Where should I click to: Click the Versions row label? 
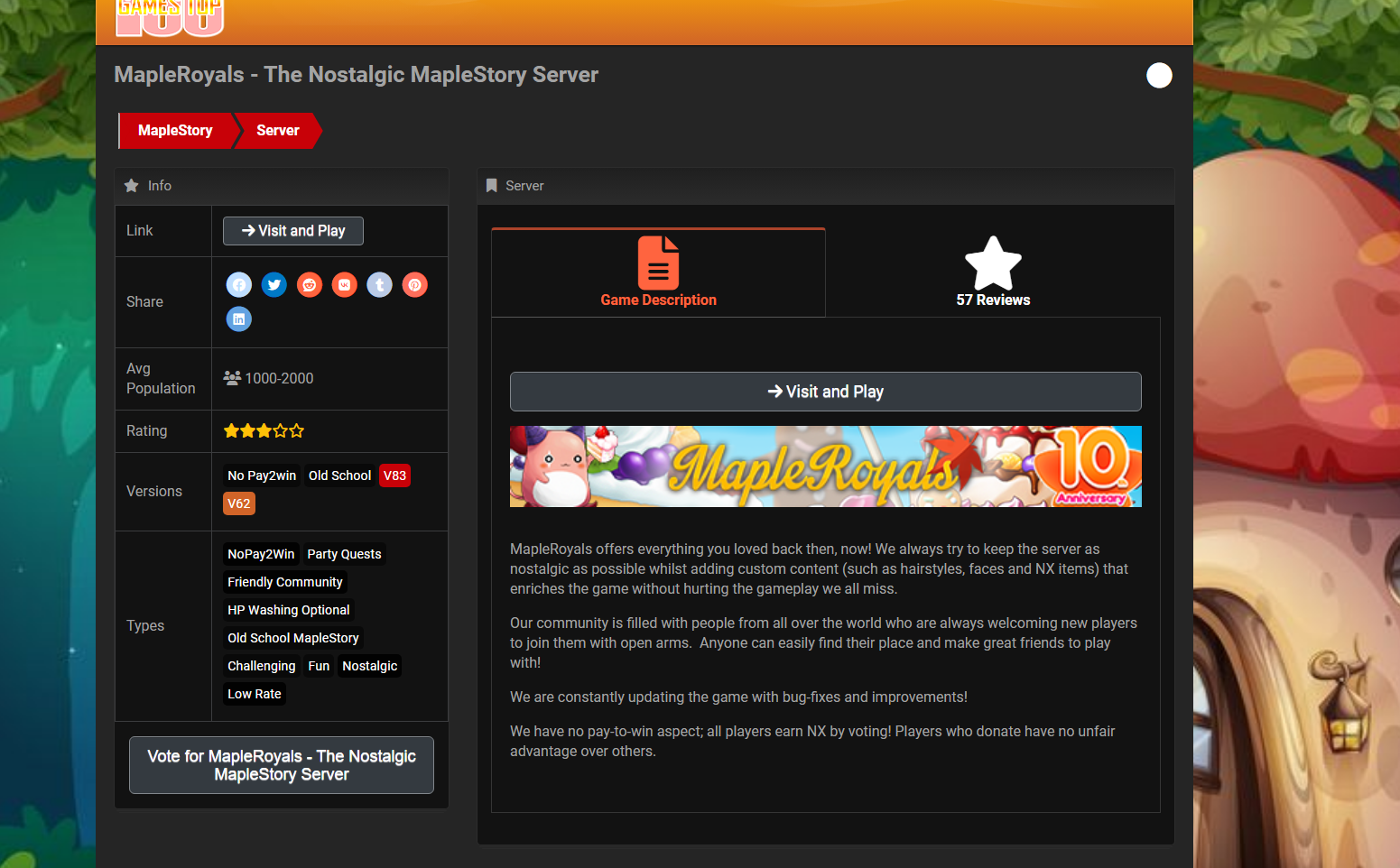coord(154,492)
